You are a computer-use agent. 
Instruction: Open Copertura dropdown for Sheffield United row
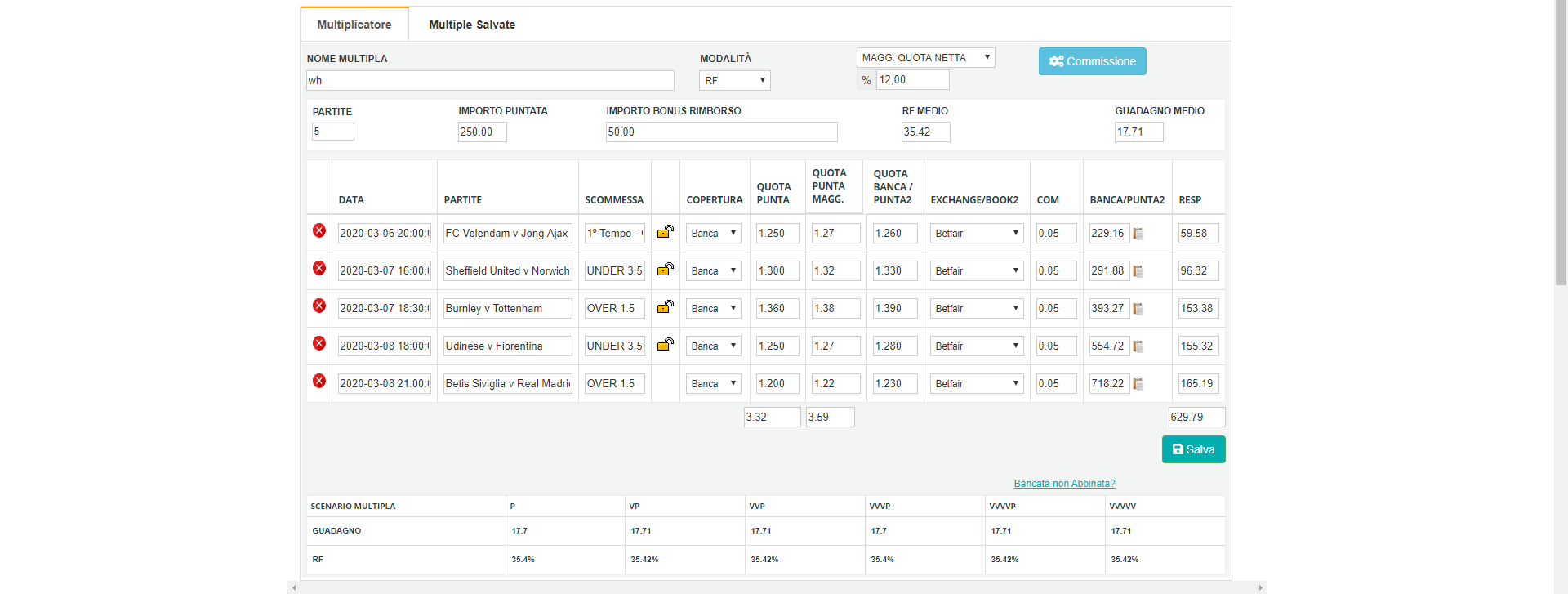pos(714,270)
